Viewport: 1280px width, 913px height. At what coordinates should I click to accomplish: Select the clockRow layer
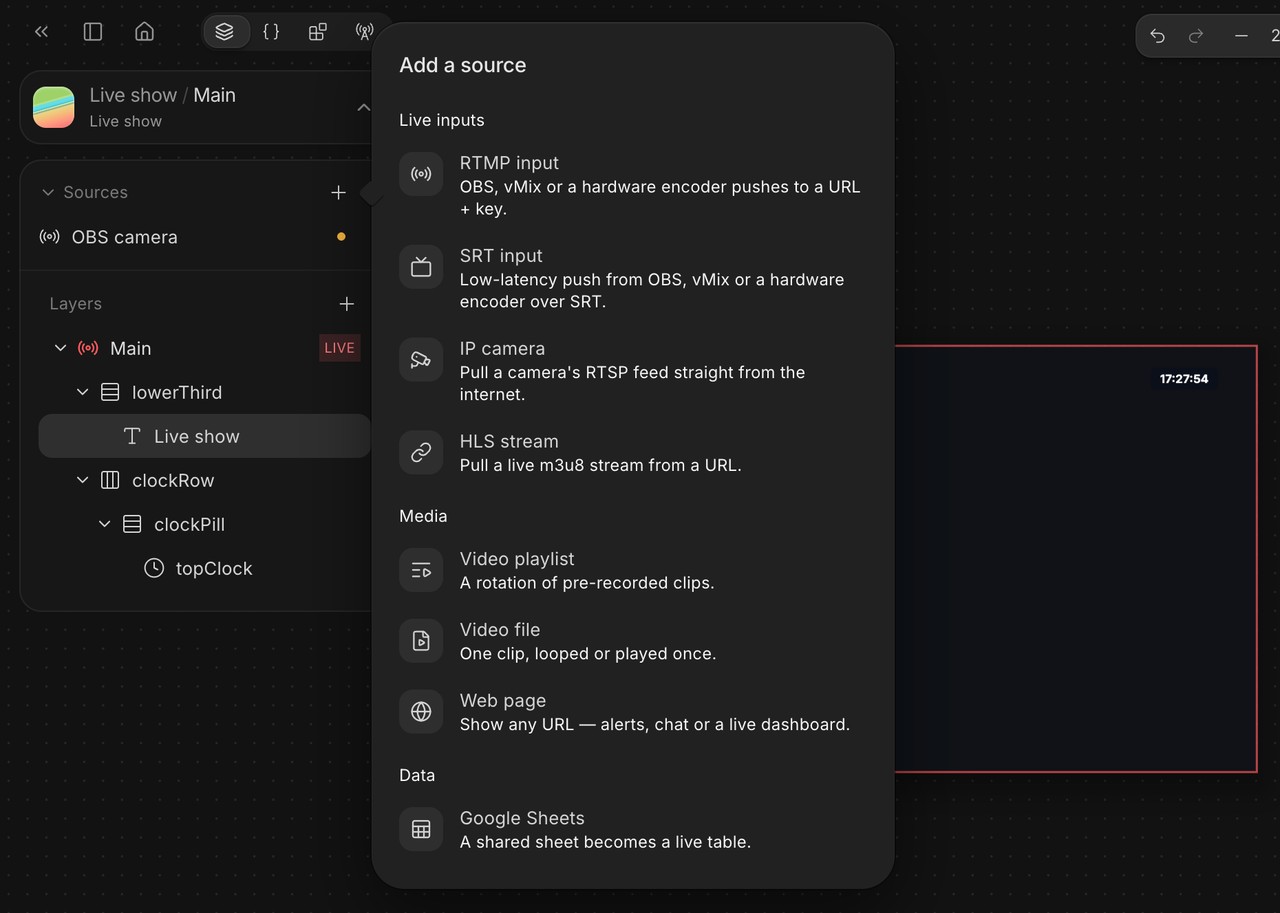205,480
